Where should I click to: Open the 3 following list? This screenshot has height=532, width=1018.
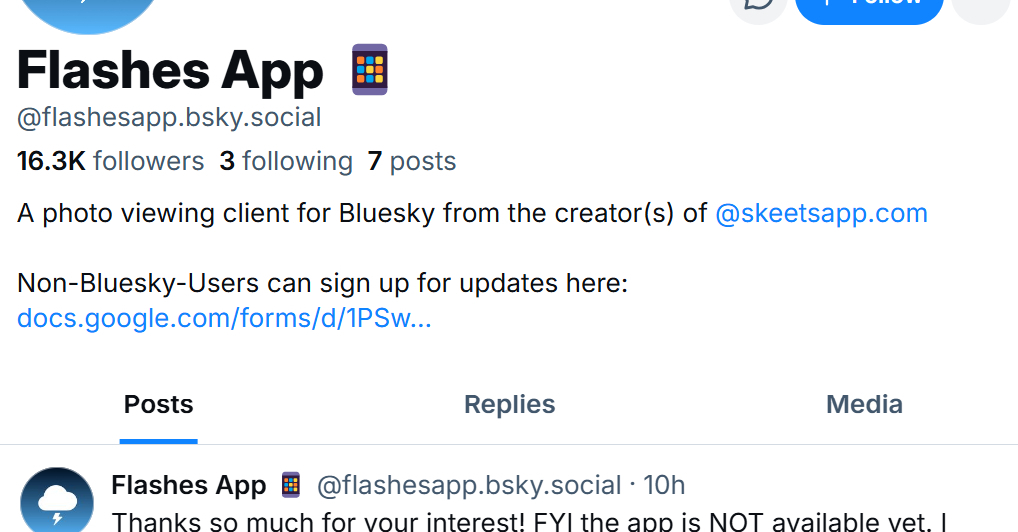pos(286,161)
